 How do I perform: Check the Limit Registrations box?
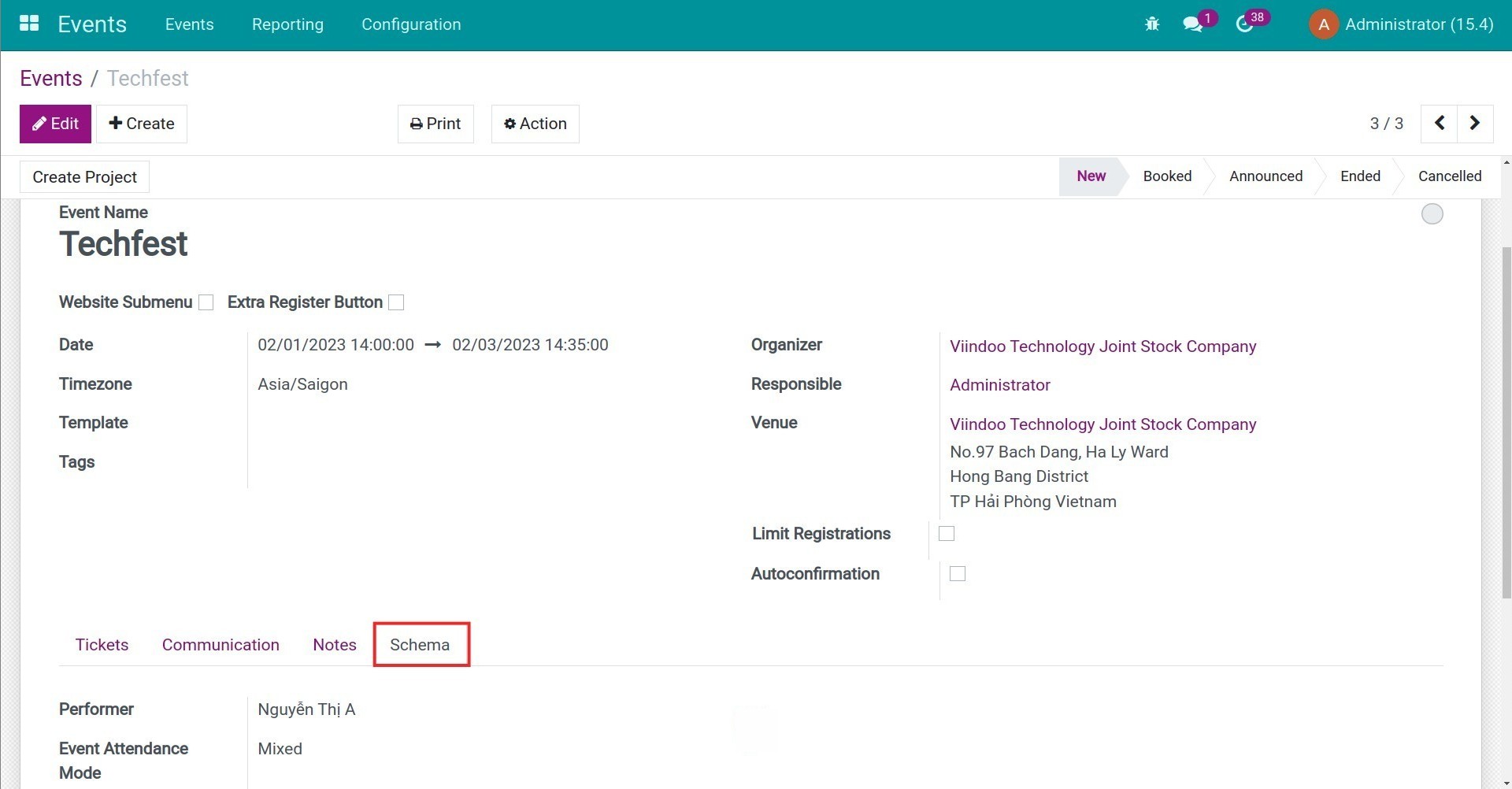[x=947, y=534]
